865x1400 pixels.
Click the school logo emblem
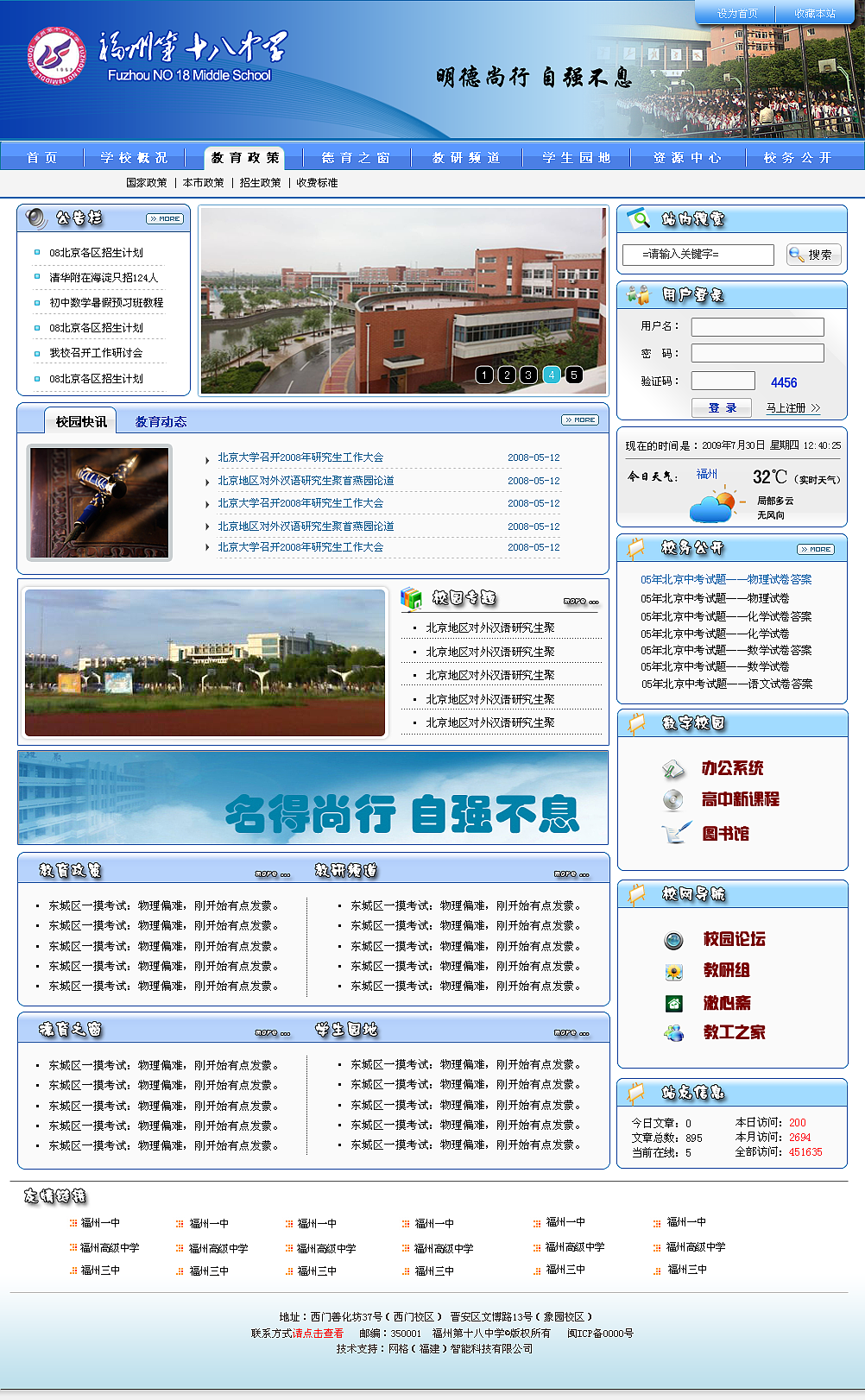coord(57,56)
